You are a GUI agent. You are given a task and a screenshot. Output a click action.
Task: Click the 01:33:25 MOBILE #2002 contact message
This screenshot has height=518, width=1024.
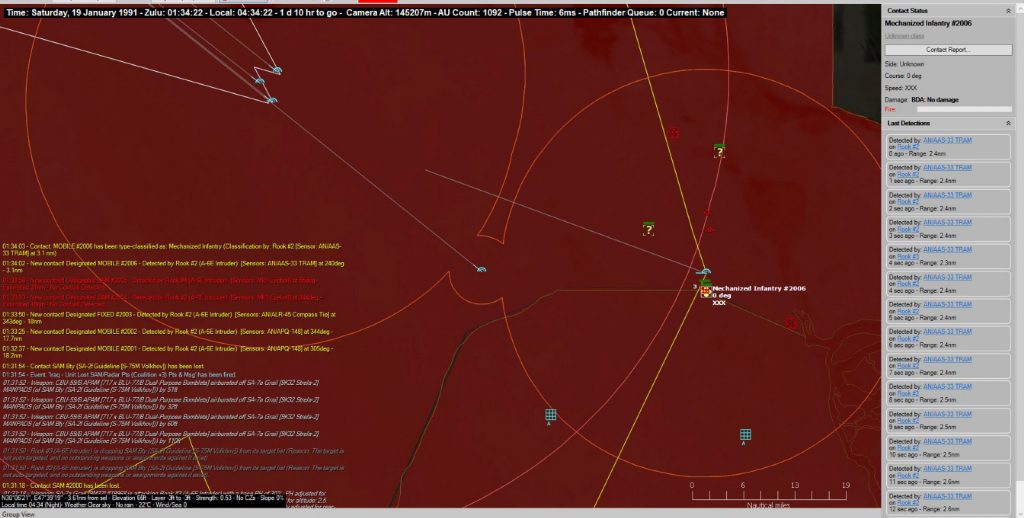(x=168, y=334)
